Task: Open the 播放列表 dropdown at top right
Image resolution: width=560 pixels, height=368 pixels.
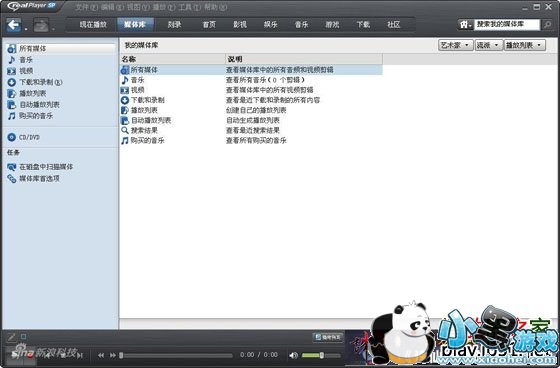Action: tap(525, 45)
